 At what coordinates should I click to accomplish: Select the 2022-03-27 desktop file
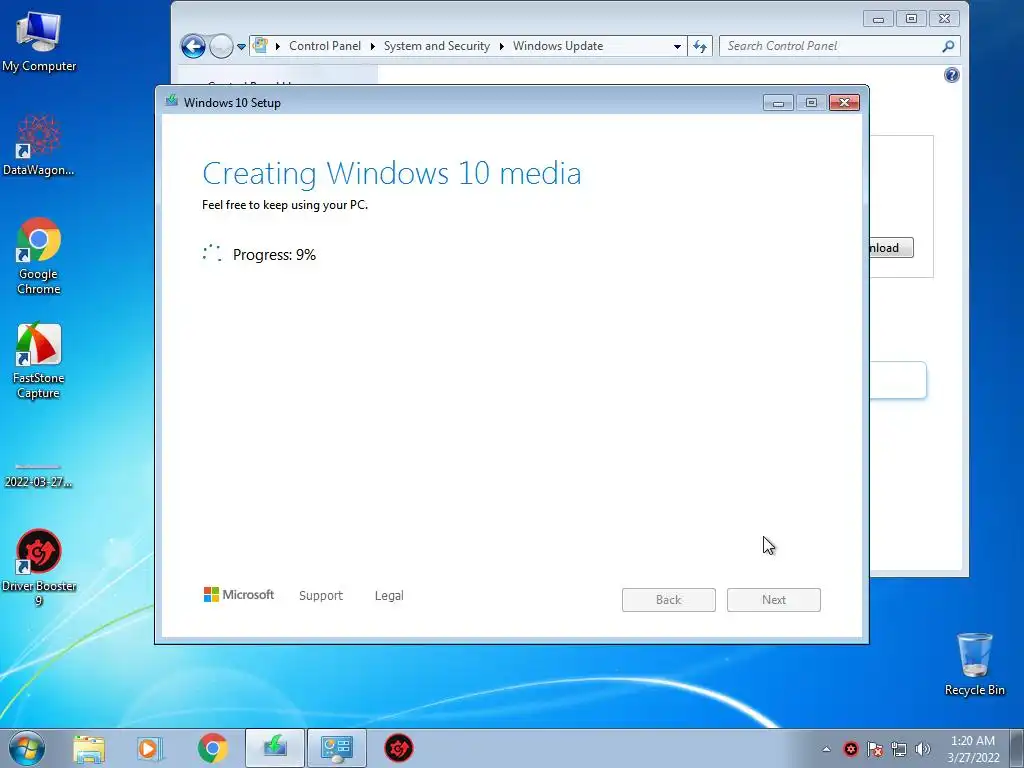click(38, 476)
